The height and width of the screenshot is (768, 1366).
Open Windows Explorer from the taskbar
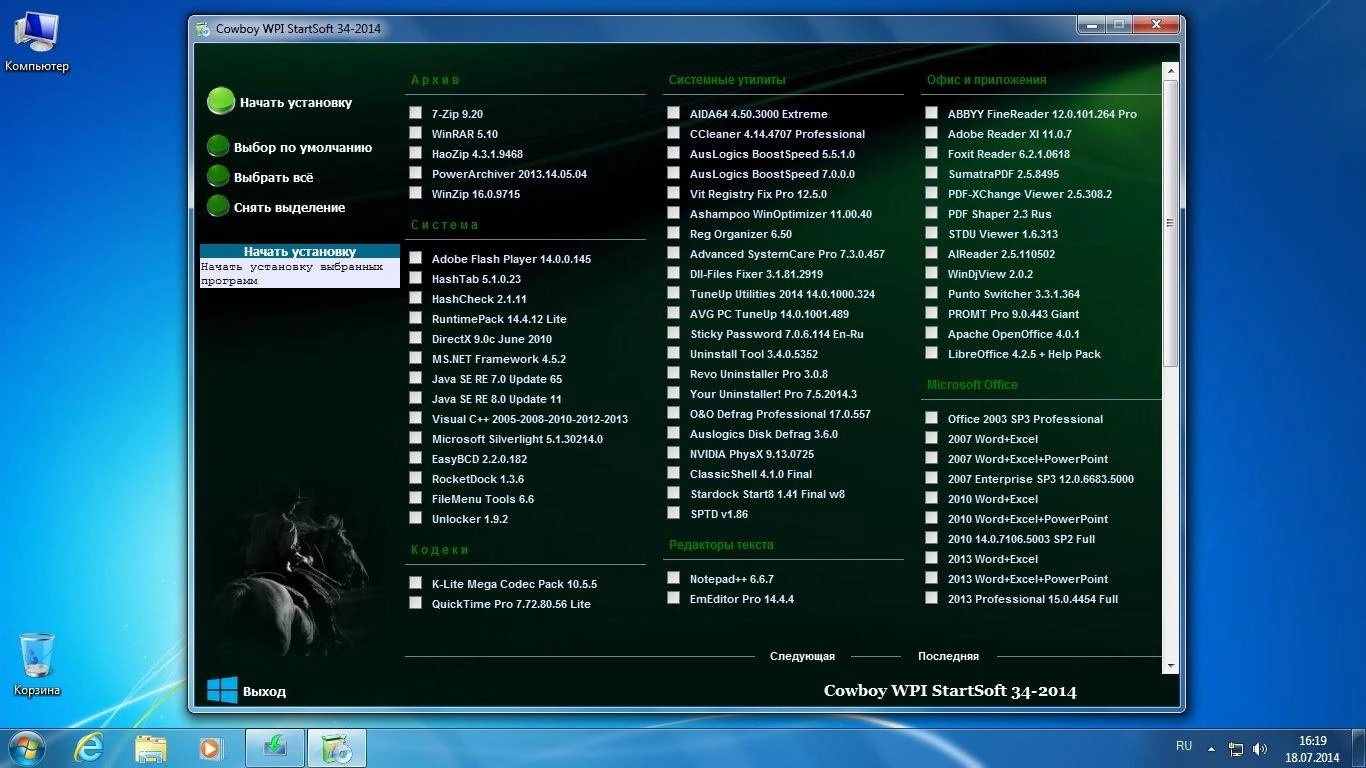tap(151, 748)
